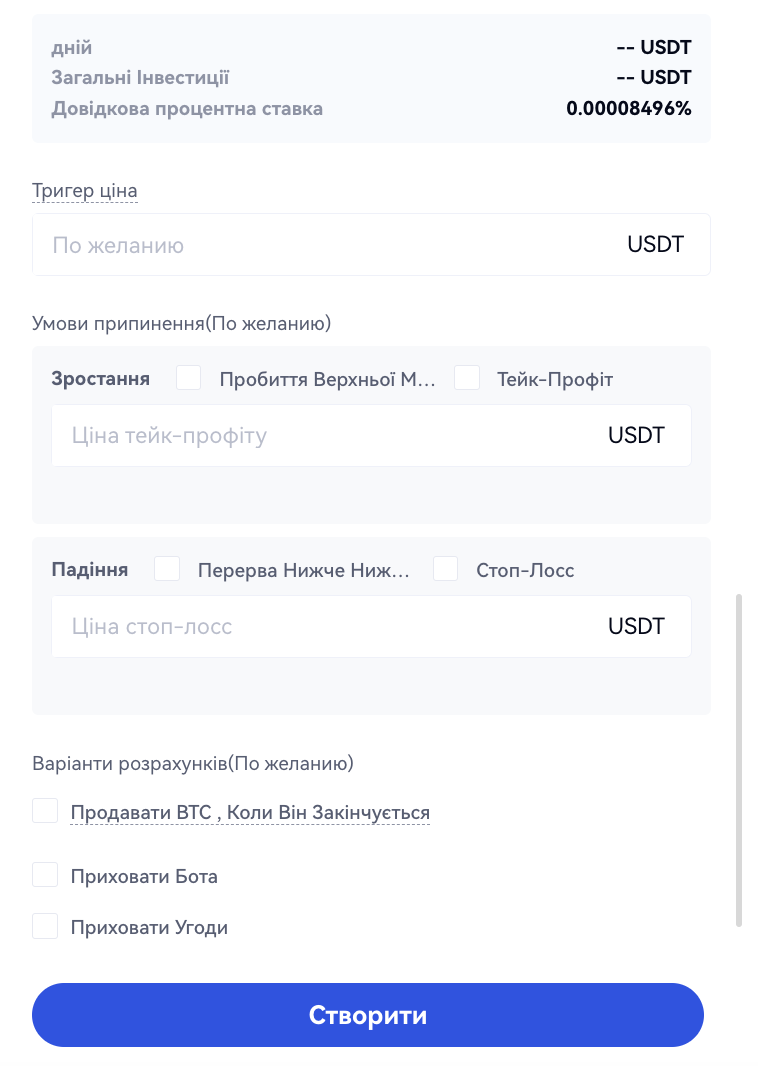
Task: Click the Приховати Бота label
Action: 144,877
